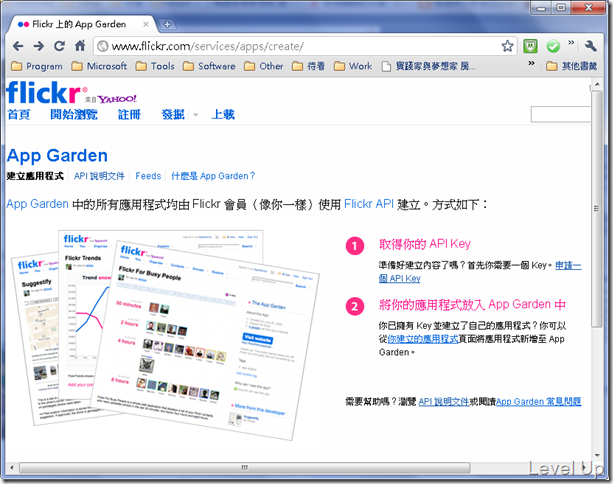Close the Flickr App Garden tab
The width and height of the screenshot is (613, 484).
click(145, 24)
